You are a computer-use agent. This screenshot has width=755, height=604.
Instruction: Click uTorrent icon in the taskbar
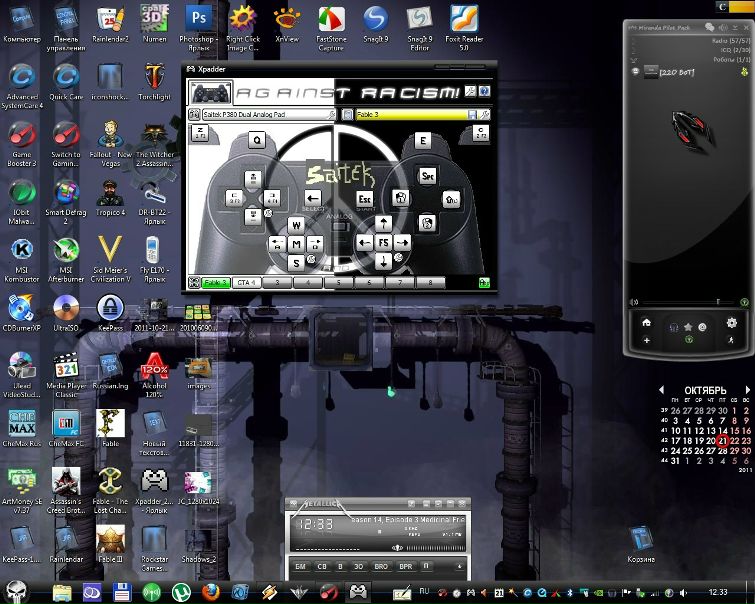pyautogui.click(x=181, y=592)
